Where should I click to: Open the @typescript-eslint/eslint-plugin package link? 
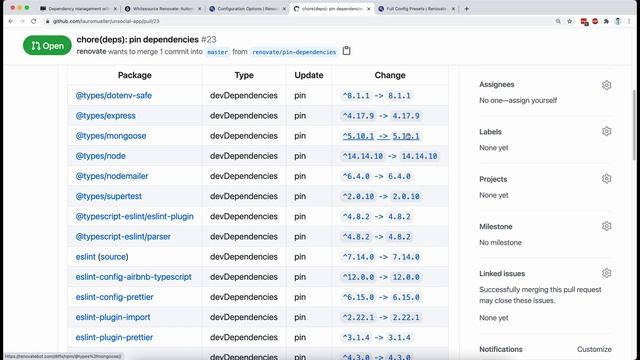[135, 216]
